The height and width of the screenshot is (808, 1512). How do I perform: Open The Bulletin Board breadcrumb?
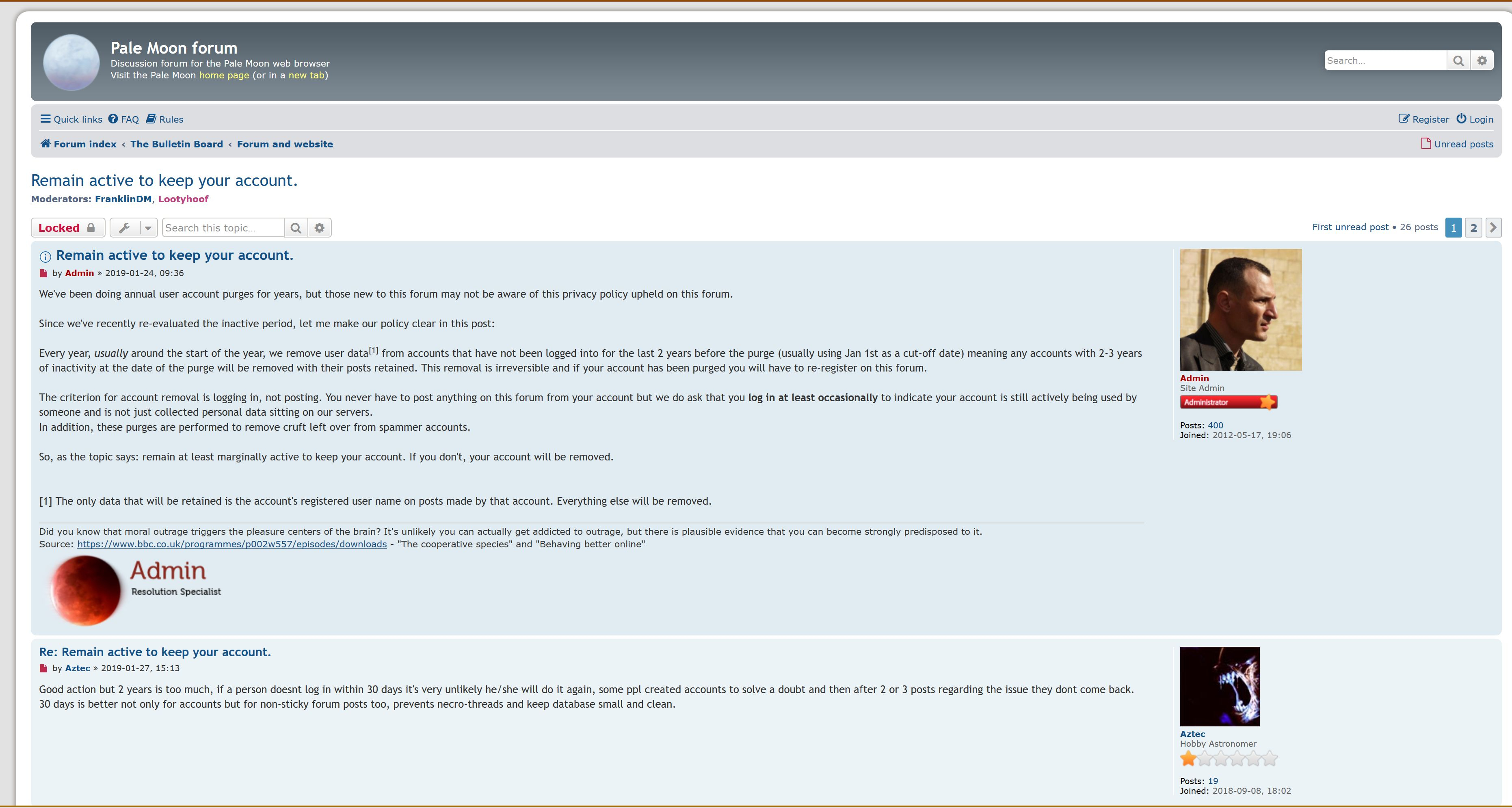click(177, 144)
